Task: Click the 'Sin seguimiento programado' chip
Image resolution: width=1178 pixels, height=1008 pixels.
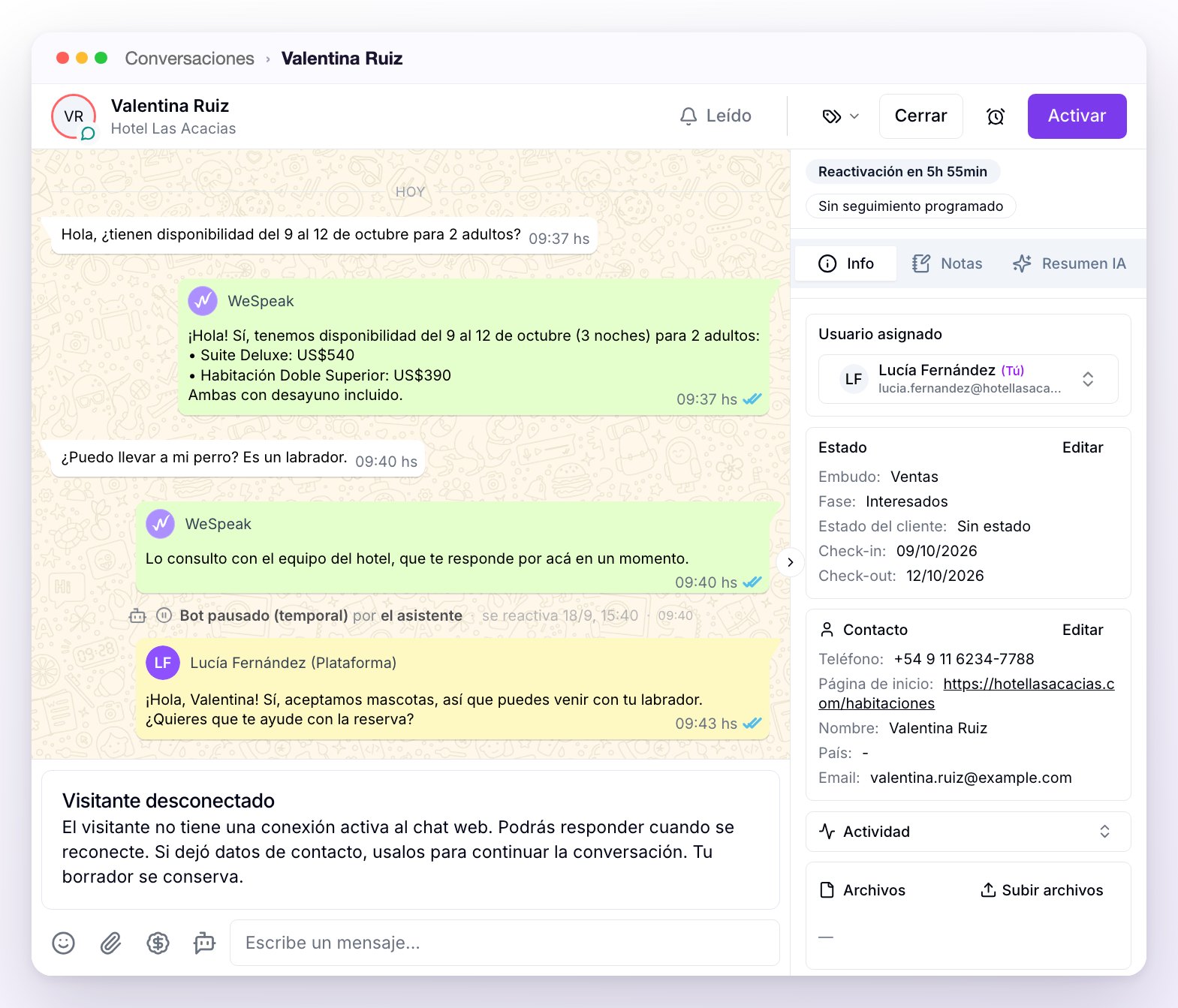Action: [911, 206]
